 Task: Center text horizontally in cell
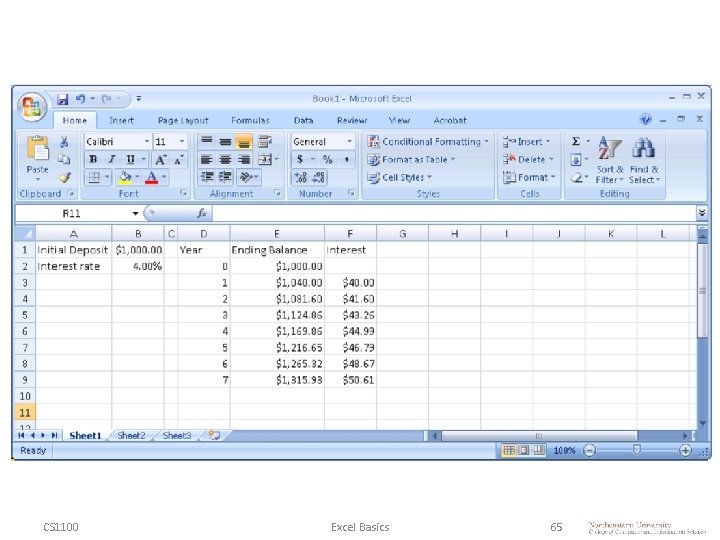pyautogui.click(x=225, y=159)
